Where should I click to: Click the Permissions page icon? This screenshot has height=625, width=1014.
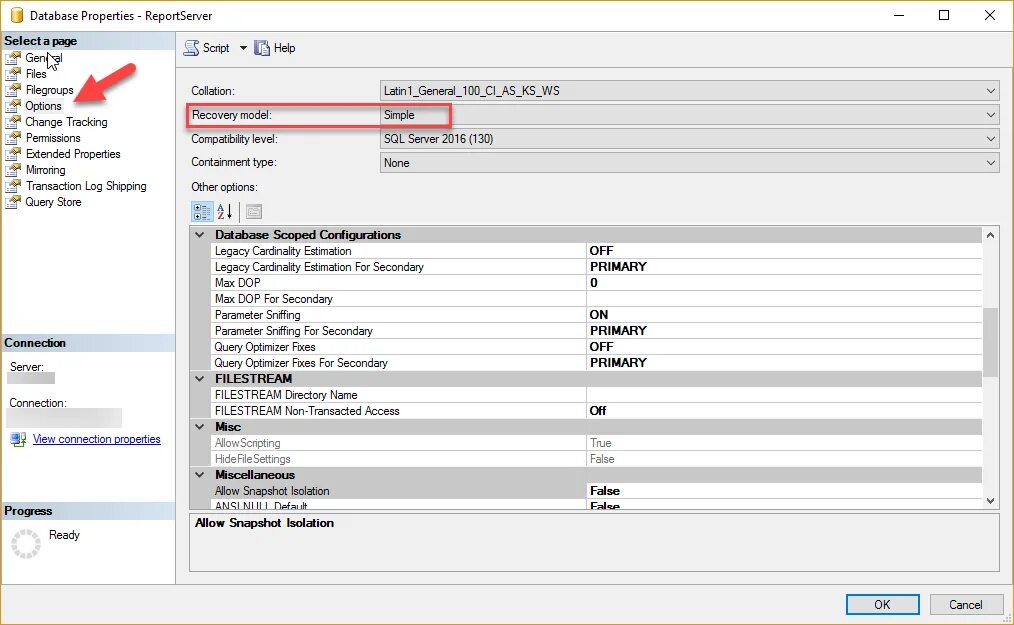(x=13, y=138)
